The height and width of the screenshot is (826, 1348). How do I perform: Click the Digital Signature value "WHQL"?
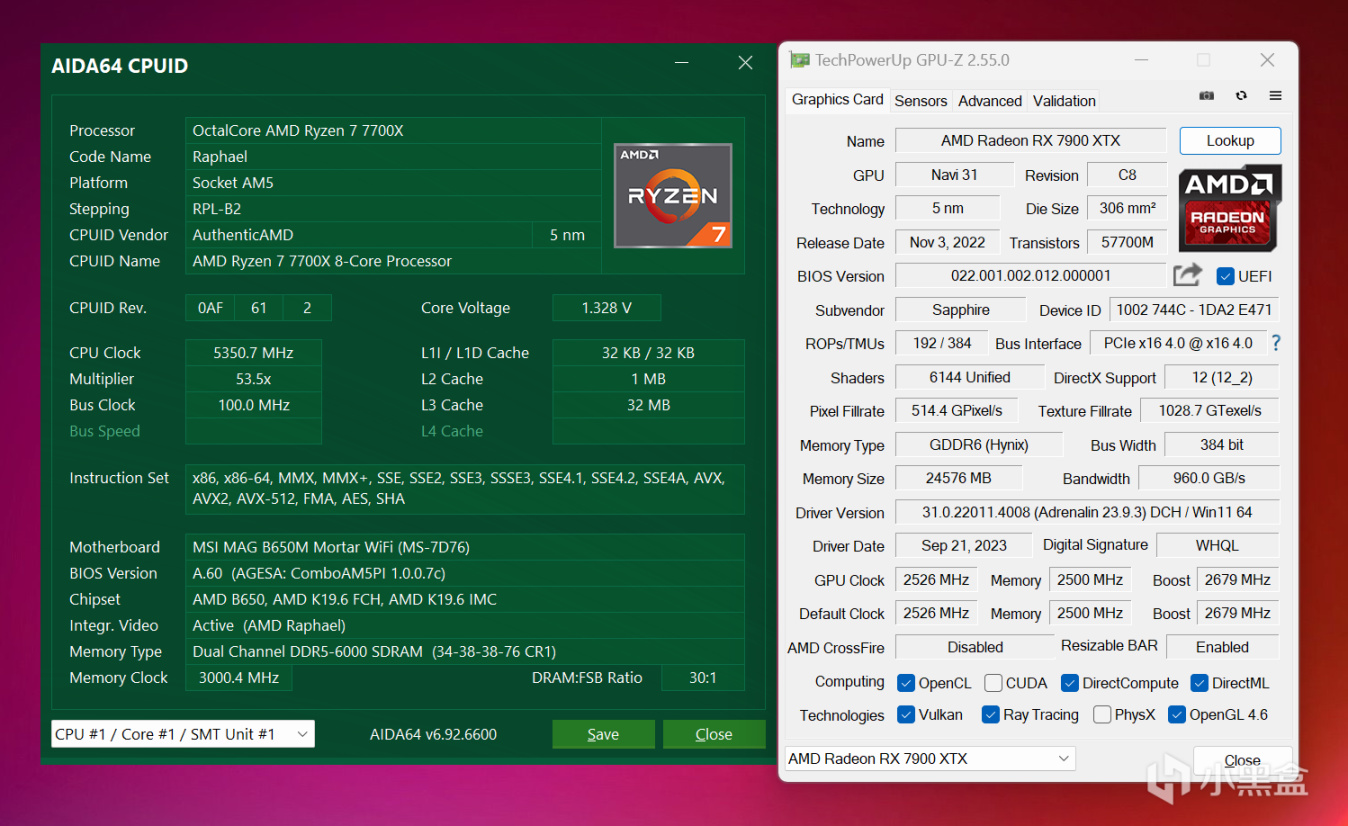coord(1217,545)
